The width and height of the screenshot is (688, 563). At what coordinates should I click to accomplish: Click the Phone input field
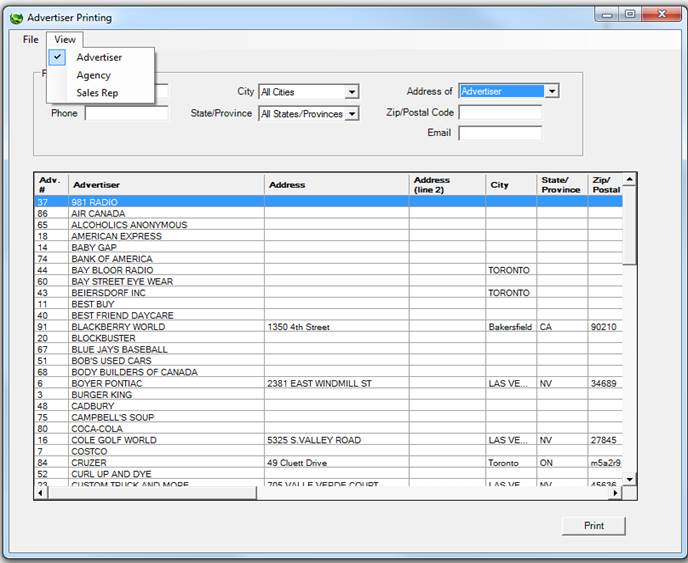click(x=126, y=114)
